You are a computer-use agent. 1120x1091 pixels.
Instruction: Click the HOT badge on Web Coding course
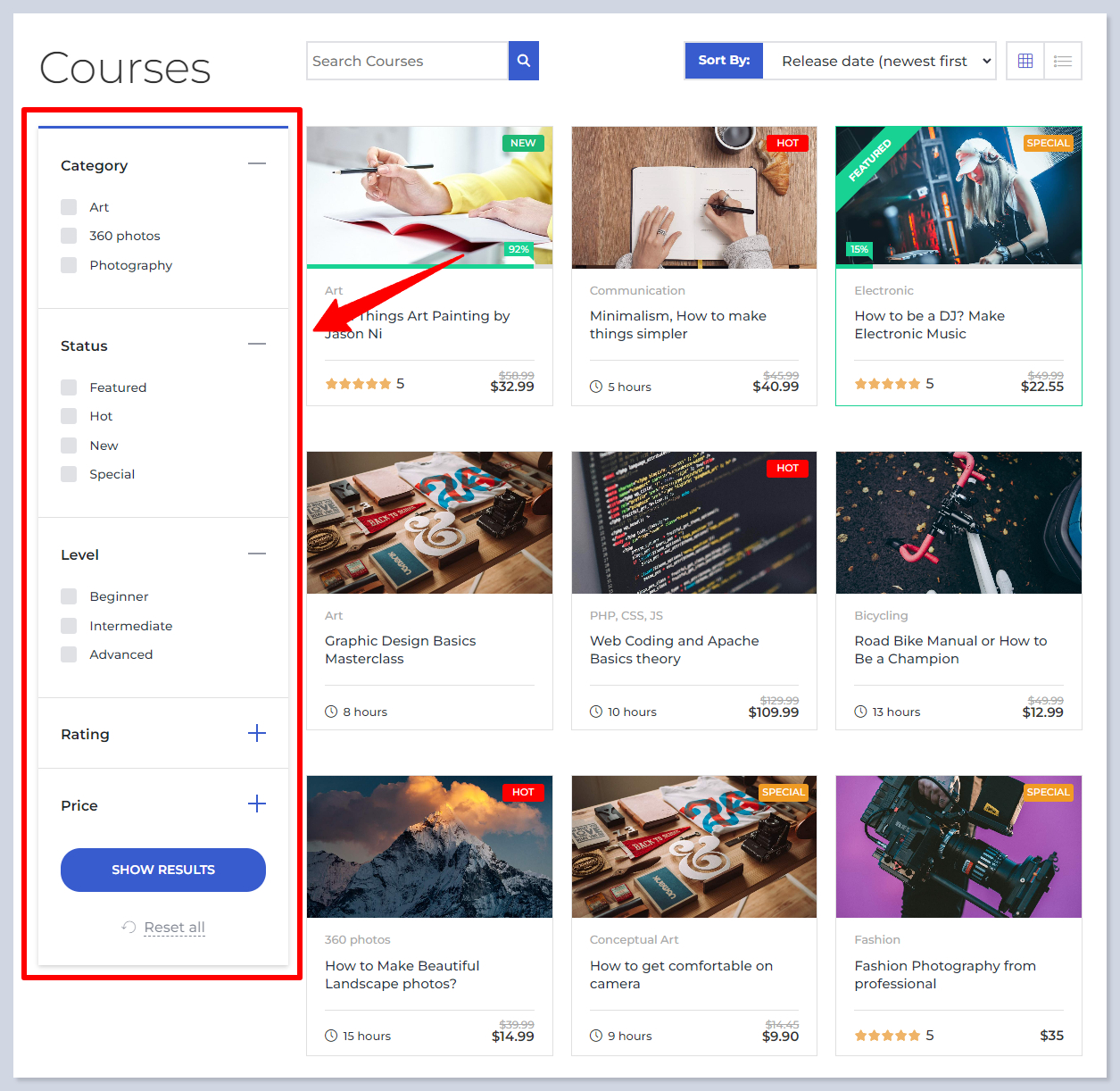click(x=787, y=468)
